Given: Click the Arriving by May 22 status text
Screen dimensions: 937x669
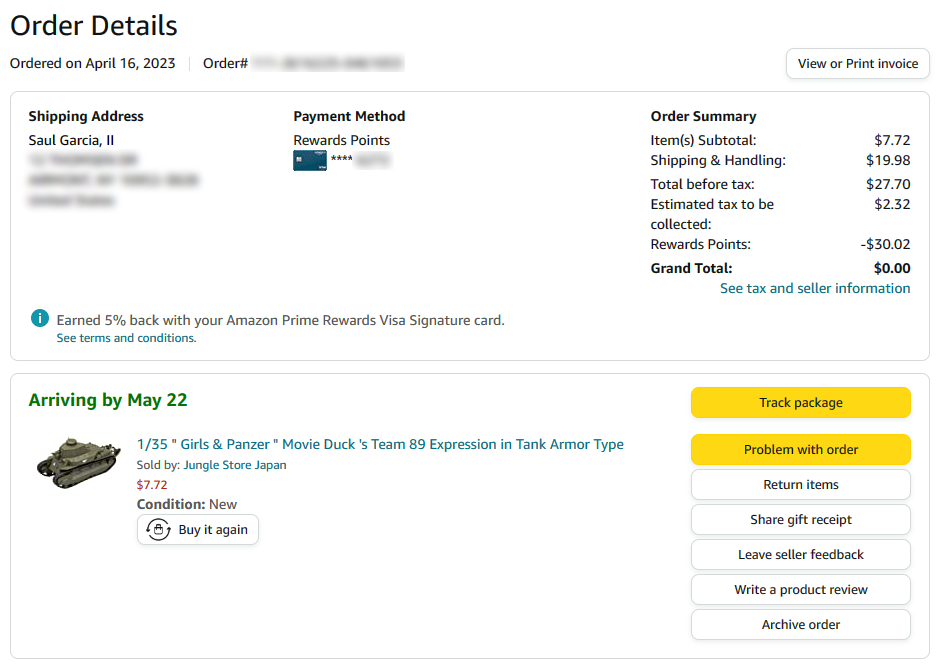Looking at the screenshot, I should tap(108, 401).
